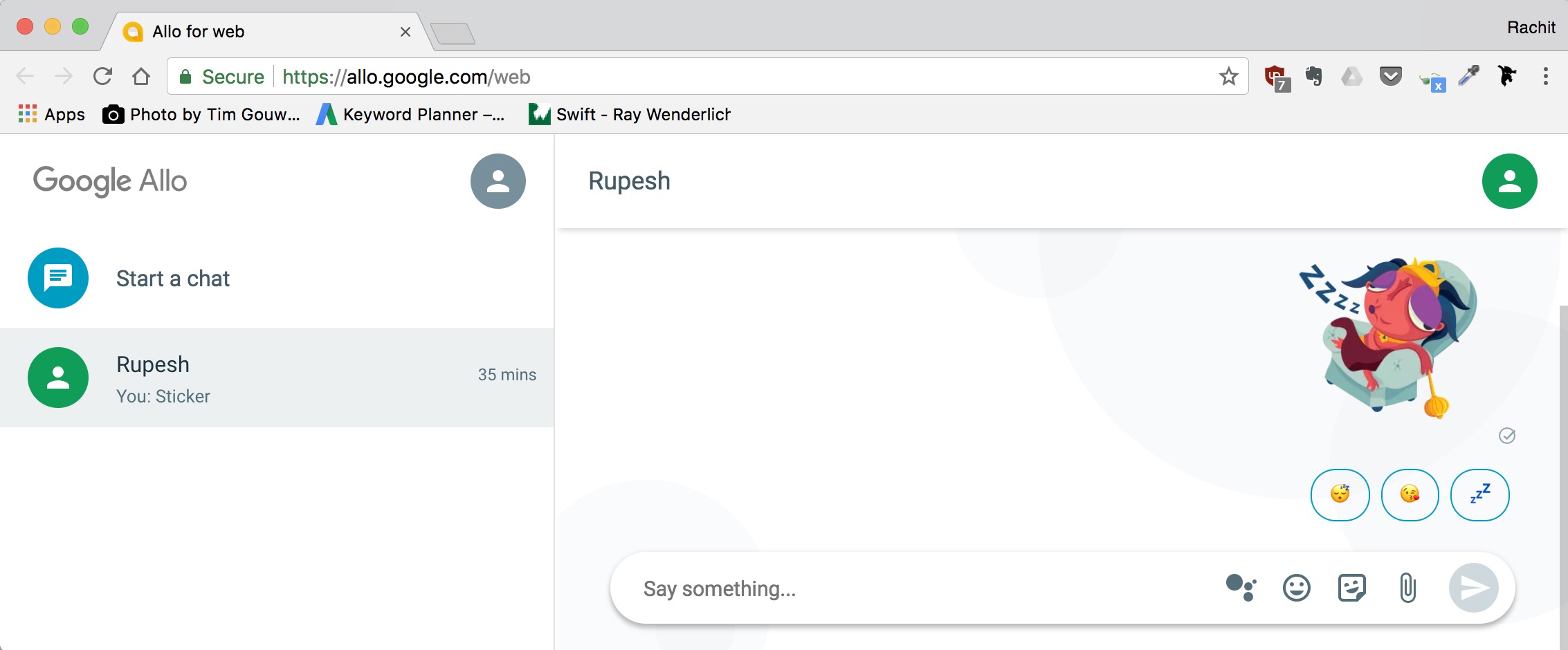This screenshot has height=650, width=1568.
Task: Open Chrome's three-dot menu
Action: coord(1544,77)
